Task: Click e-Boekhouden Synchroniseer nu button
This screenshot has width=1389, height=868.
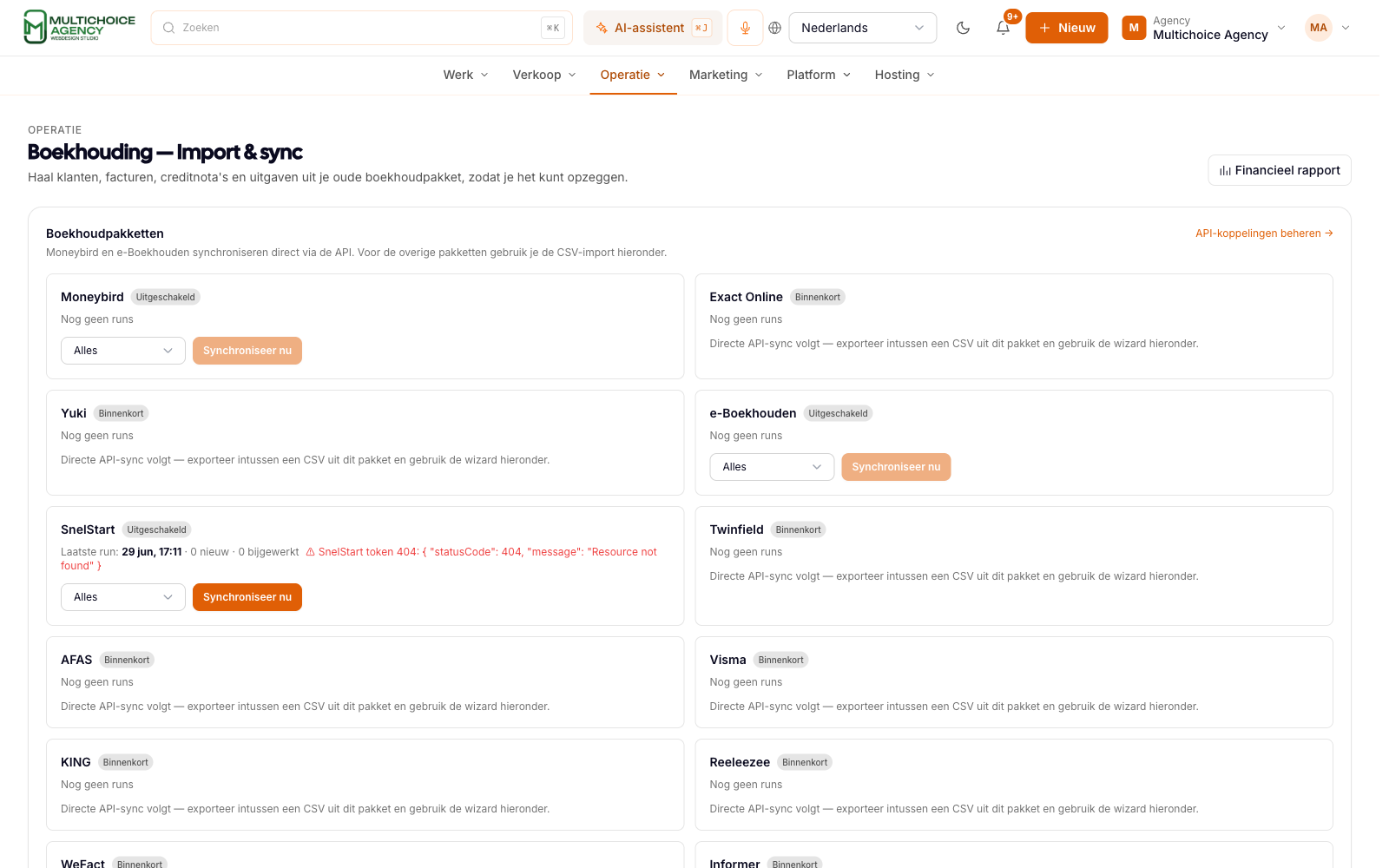Action: pos(896,467)
